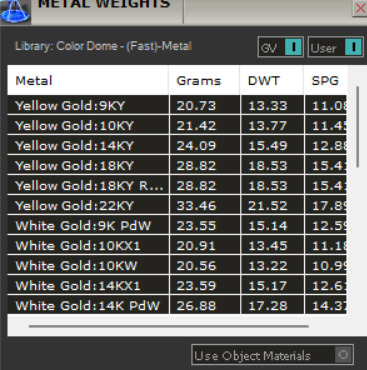
Task: Close the Metal Weights panel
Action: 360,8
